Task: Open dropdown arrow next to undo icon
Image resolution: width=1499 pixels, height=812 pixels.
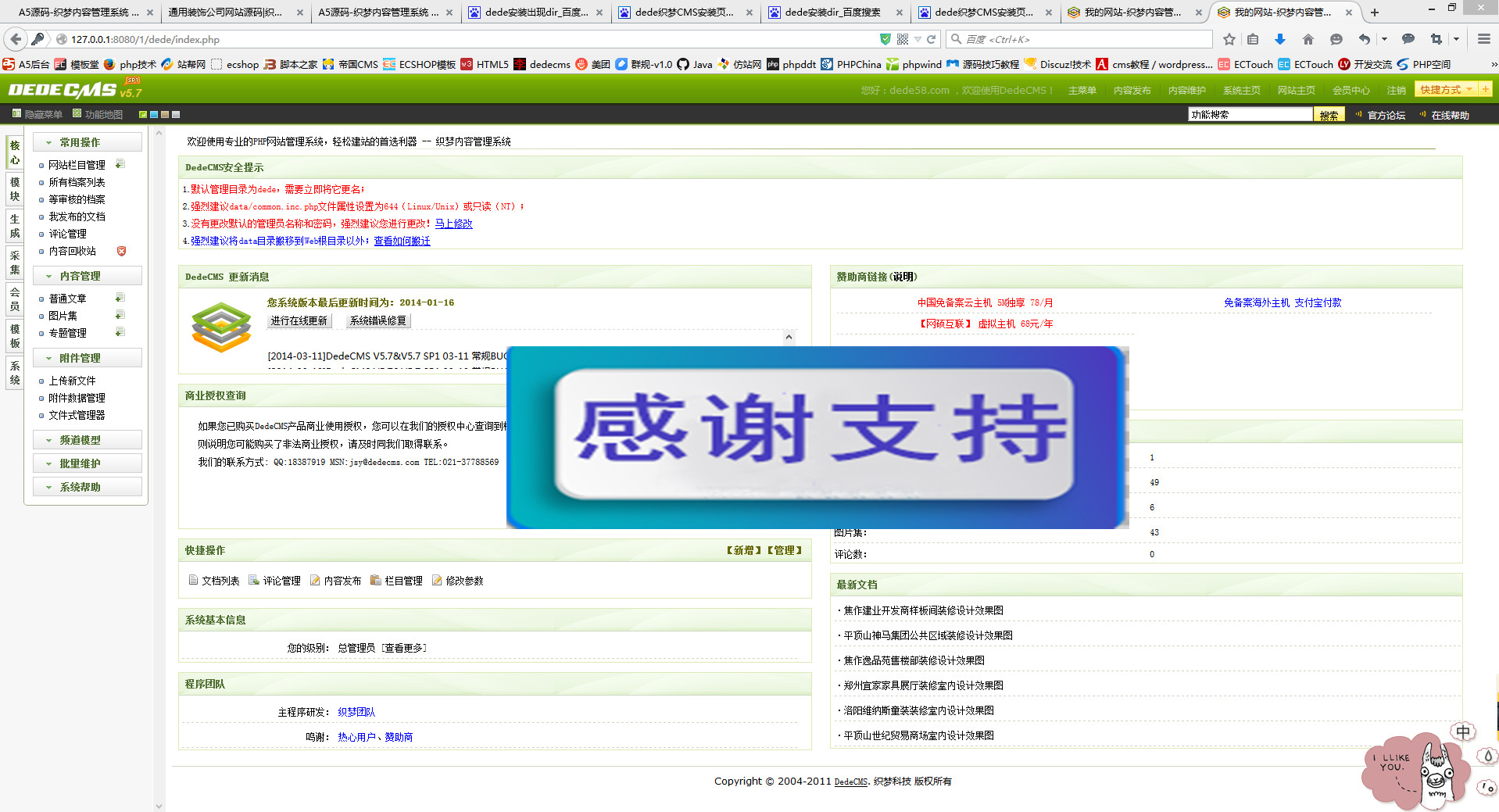Action: [x=1384, y=39]
